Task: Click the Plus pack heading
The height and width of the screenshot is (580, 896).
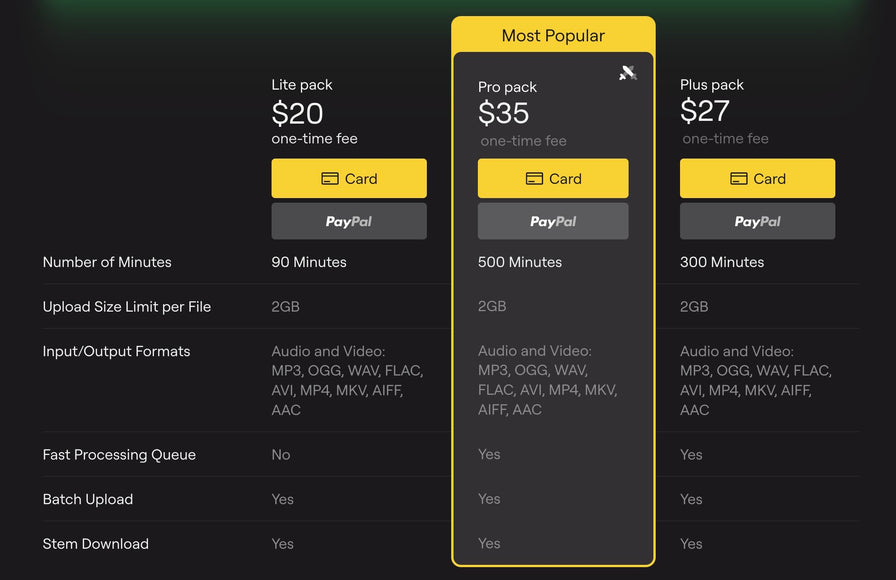Action: pyautogui.click(x=712, y=85)
